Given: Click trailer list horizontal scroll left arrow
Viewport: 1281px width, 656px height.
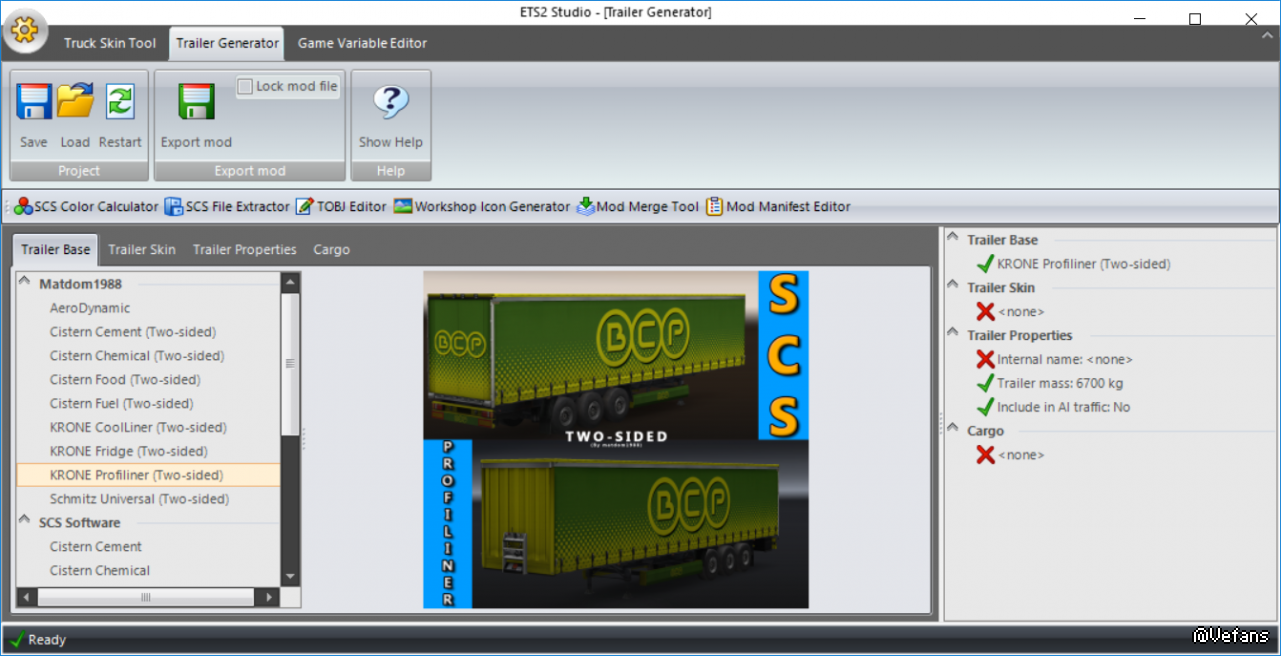Looking at the screenshot, I should 27,597.
